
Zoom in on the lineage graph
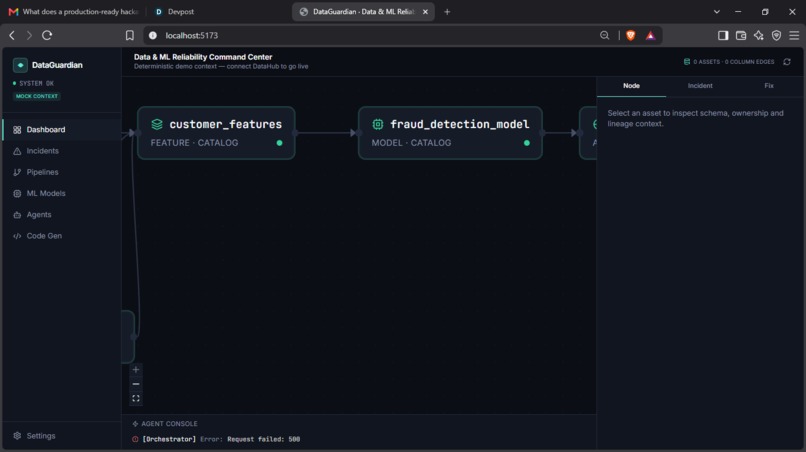point(136,370)
